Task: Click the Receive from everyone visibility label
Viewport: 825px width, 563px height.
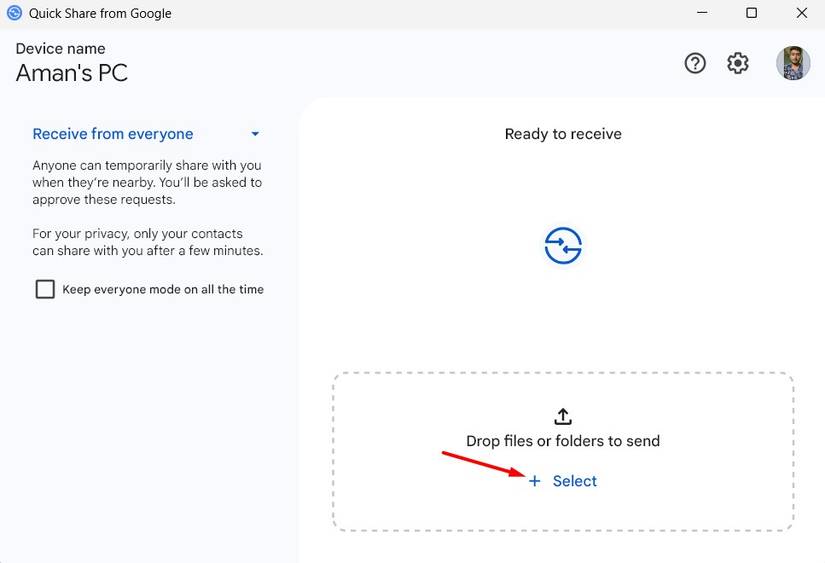Action: [113, 134]
